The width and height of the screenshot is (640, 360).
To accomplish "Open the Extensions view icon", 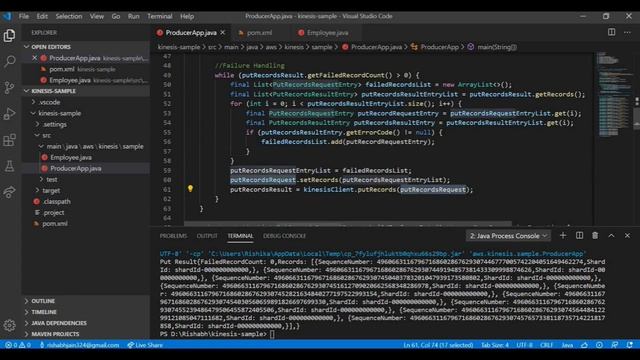I will pos(9,140).
